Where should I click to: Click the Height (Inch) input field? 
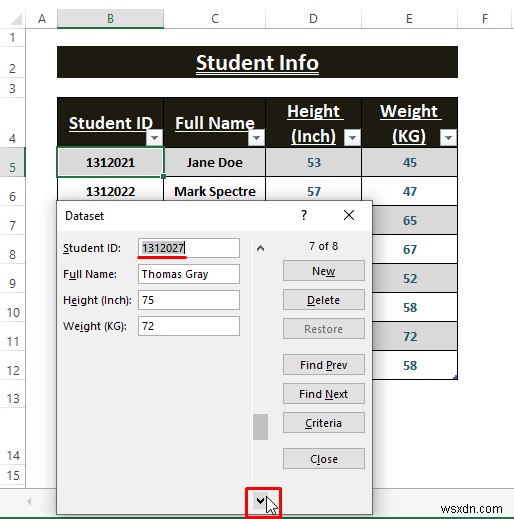tap(189, 300)
